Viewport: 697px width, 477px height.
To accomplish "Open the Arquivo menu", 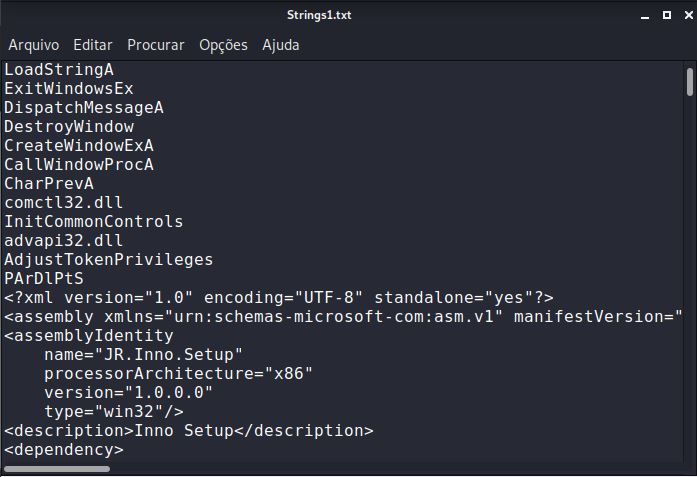I will 34,45.
